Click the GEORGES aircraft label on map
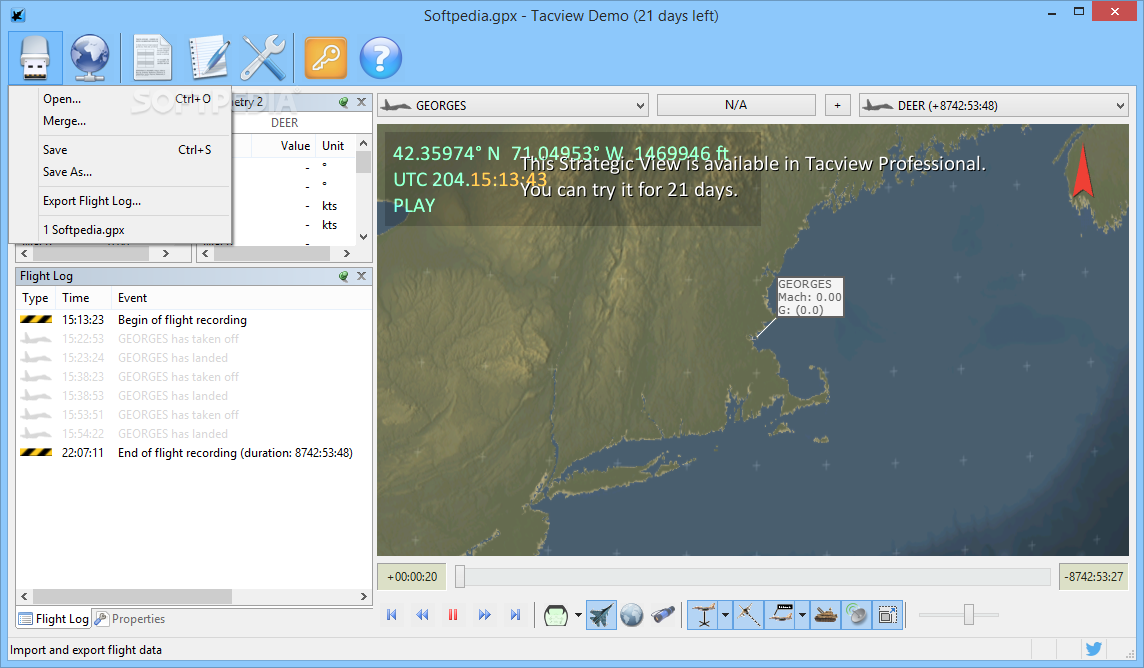 pos(809,297)
